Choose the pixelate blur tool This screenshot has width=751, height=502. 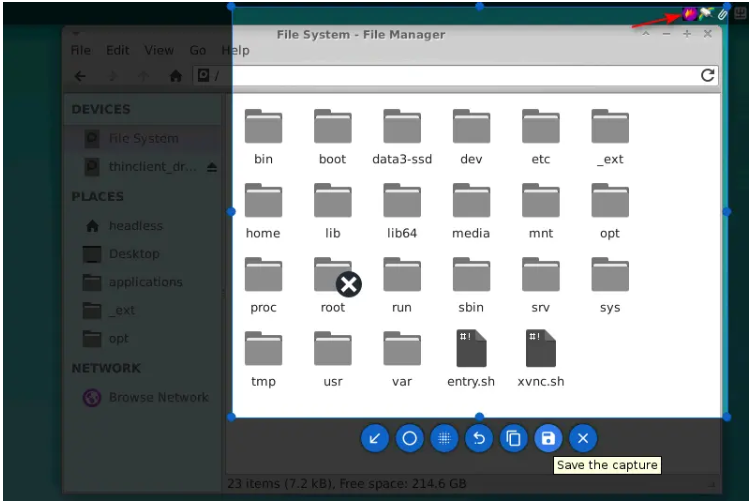444,438
